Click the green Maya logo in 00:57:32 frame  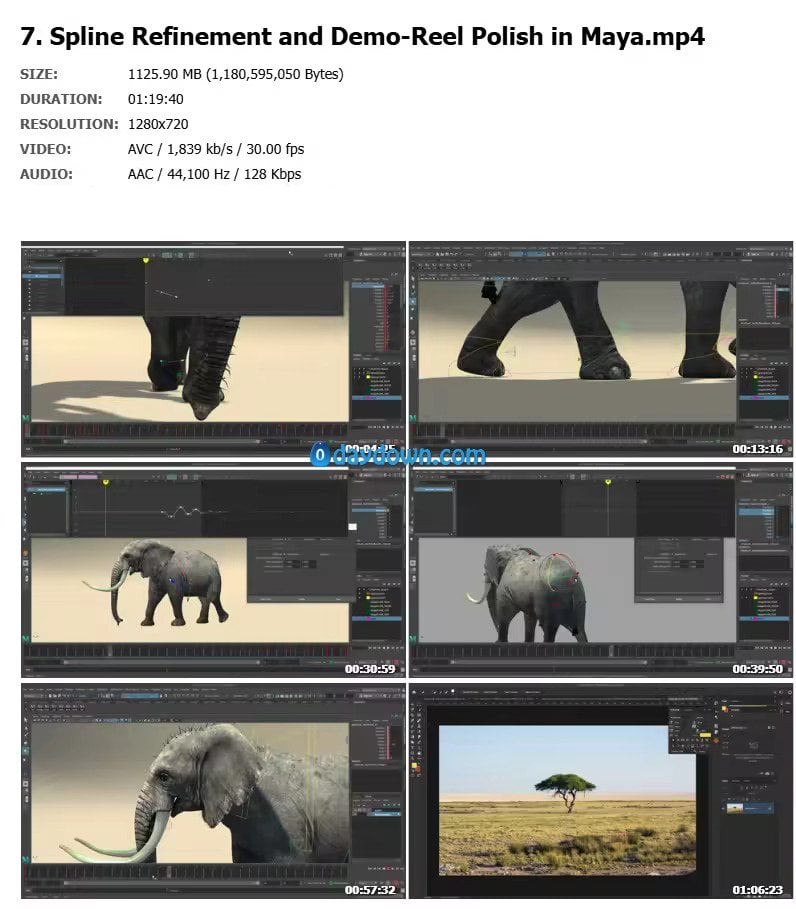26,858
